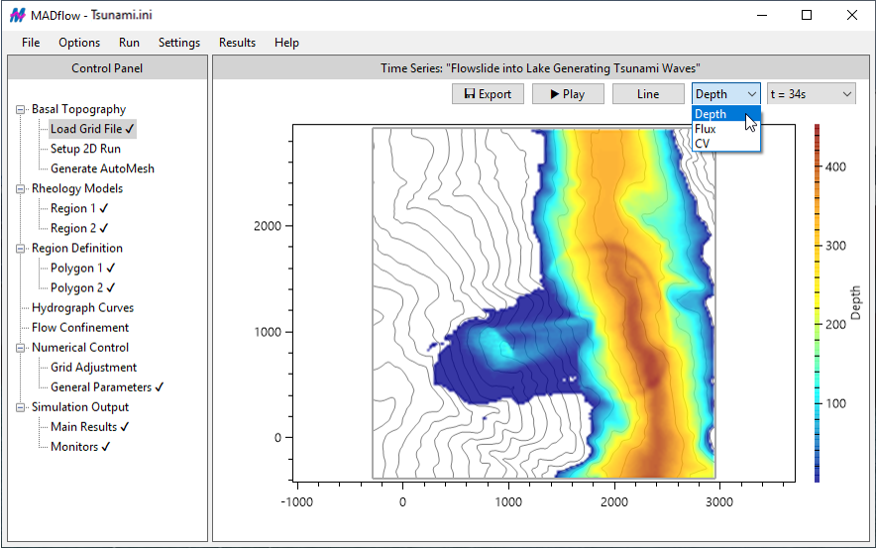
Task: Choose CV option in dropdown list
Action: (x=702, y=143)
